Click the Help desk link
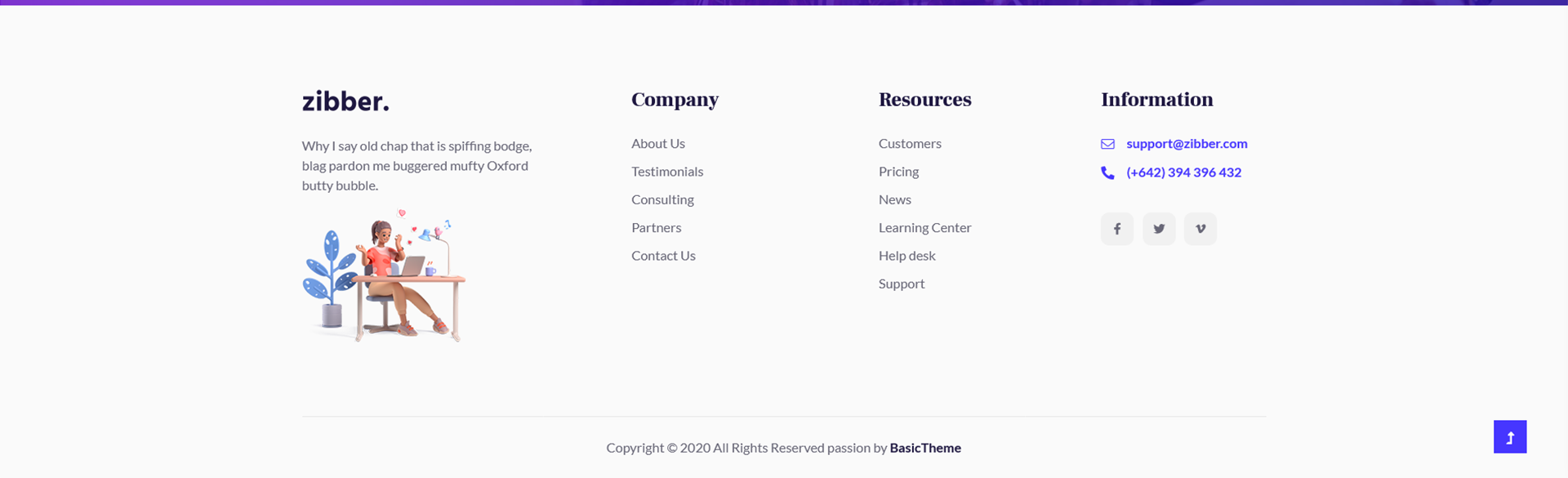This screenshot has height=478, width=1568. coord(906,256)
